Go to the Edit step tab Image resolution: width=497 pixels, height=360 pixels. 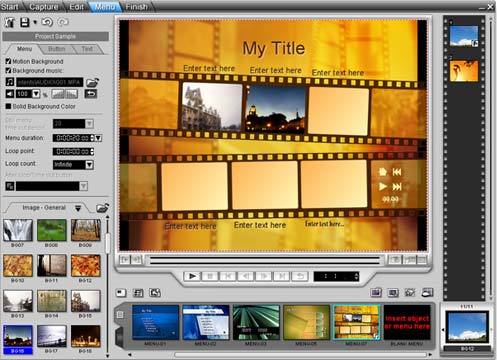click(76, 6)
